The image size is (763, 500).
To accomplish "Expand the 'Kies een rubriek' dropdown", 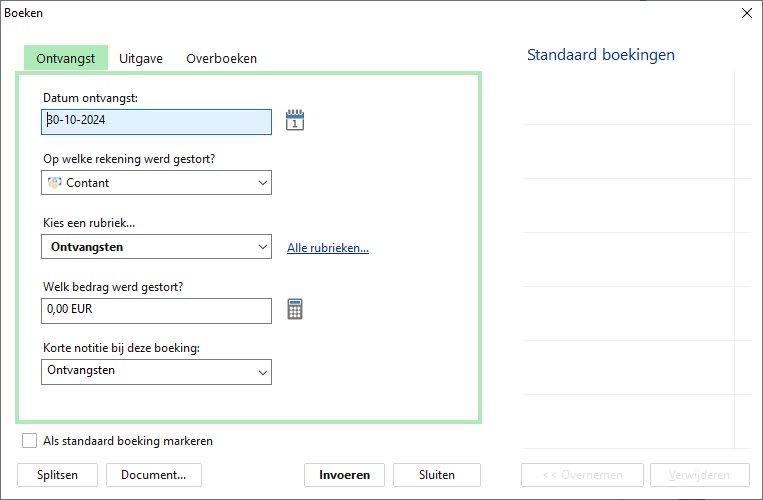I will click(263, 247).
